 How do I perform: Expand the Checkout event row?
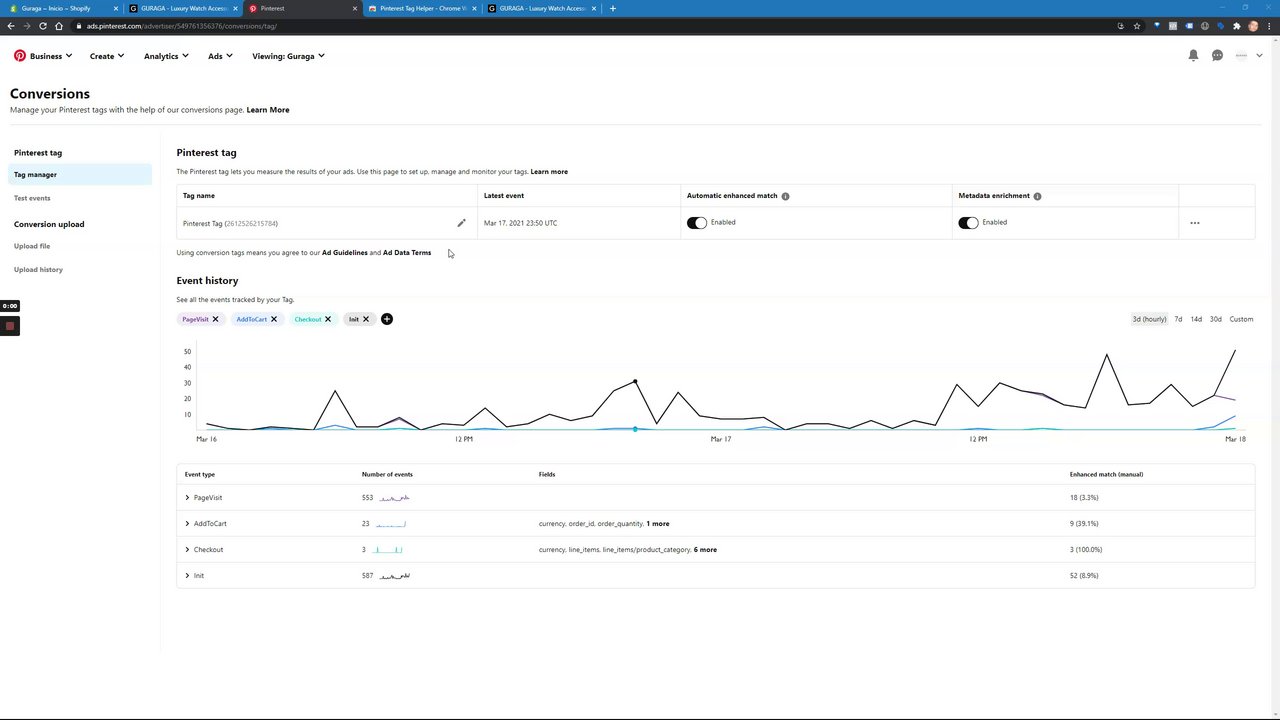coord(187,549)
